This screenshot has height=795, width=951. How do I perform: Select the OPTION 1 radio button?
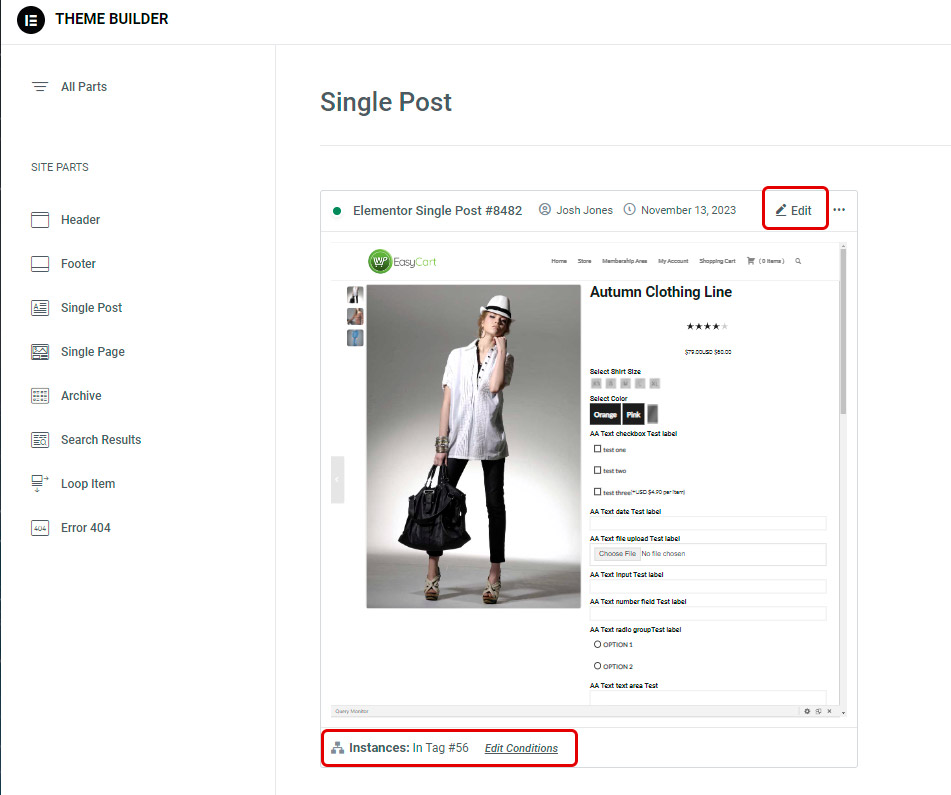click(598, 644)
